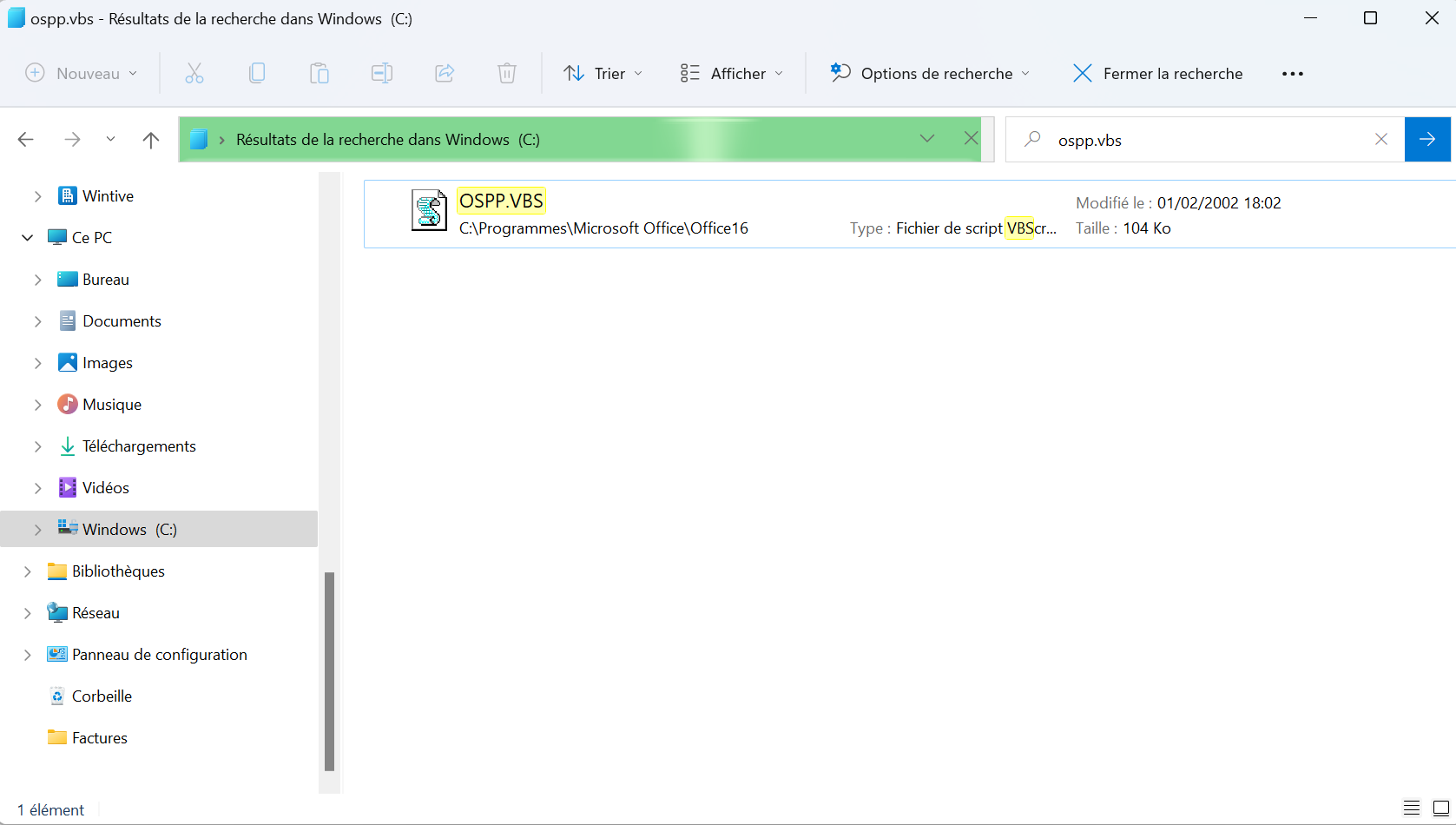The image size is (1456, 825).
Task: Click the Delete trash icon
Action: (507, 74)
